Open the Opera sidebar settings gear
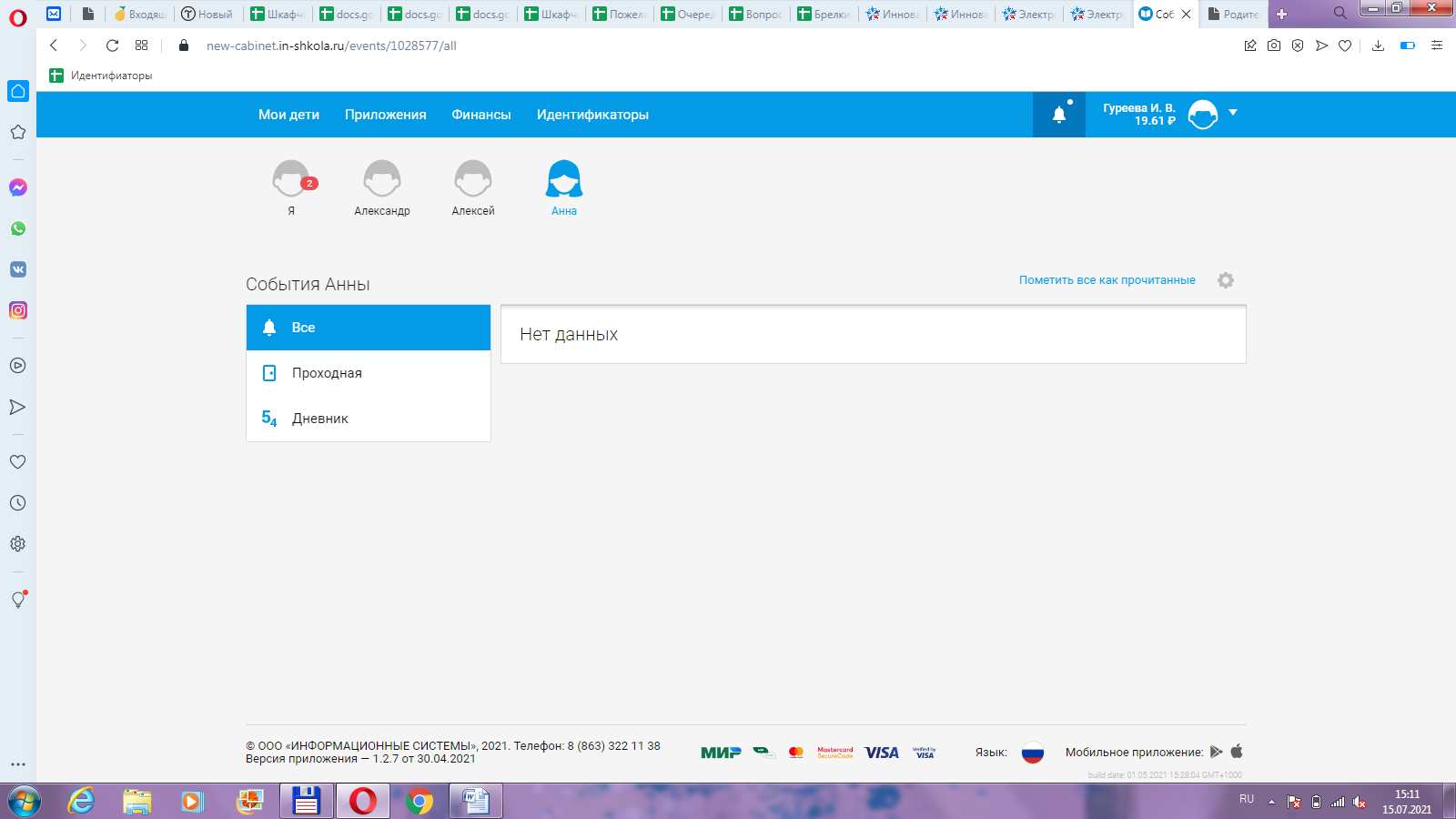This screenshot has width=1456, height=819. (17, 544)
